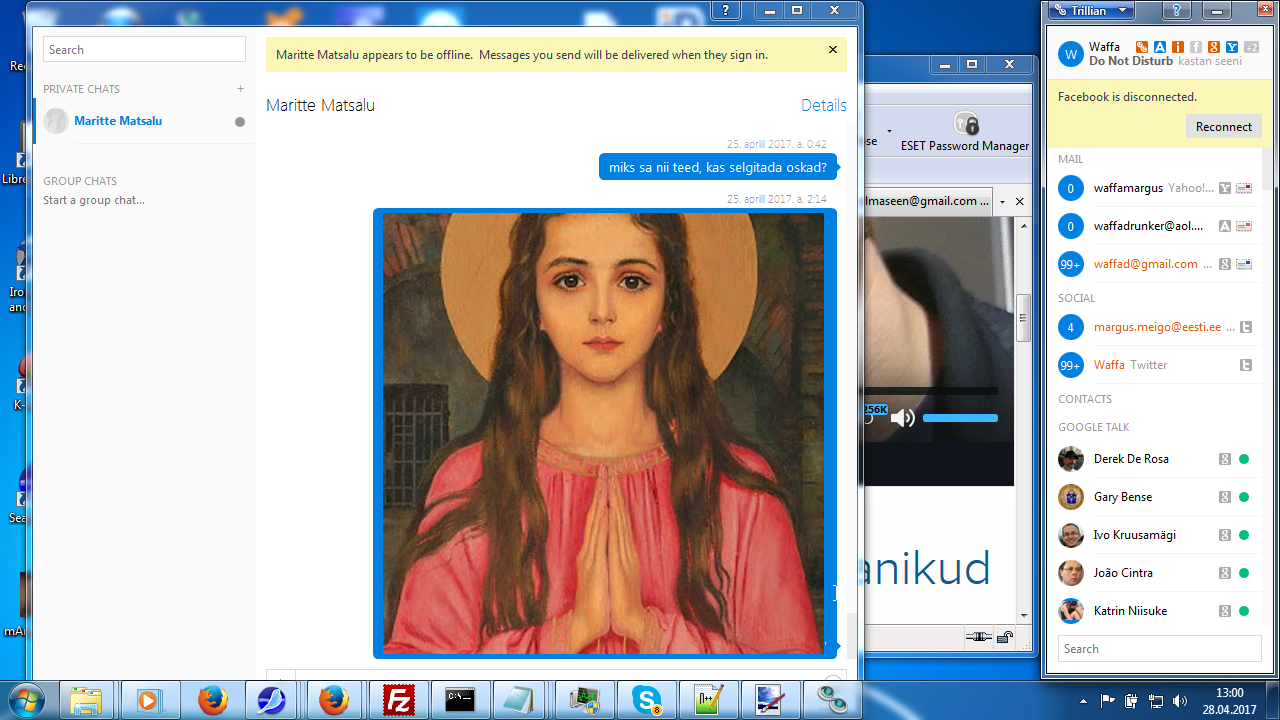Click Twitter icon next to Waffa Twitter

(1246, 365)
